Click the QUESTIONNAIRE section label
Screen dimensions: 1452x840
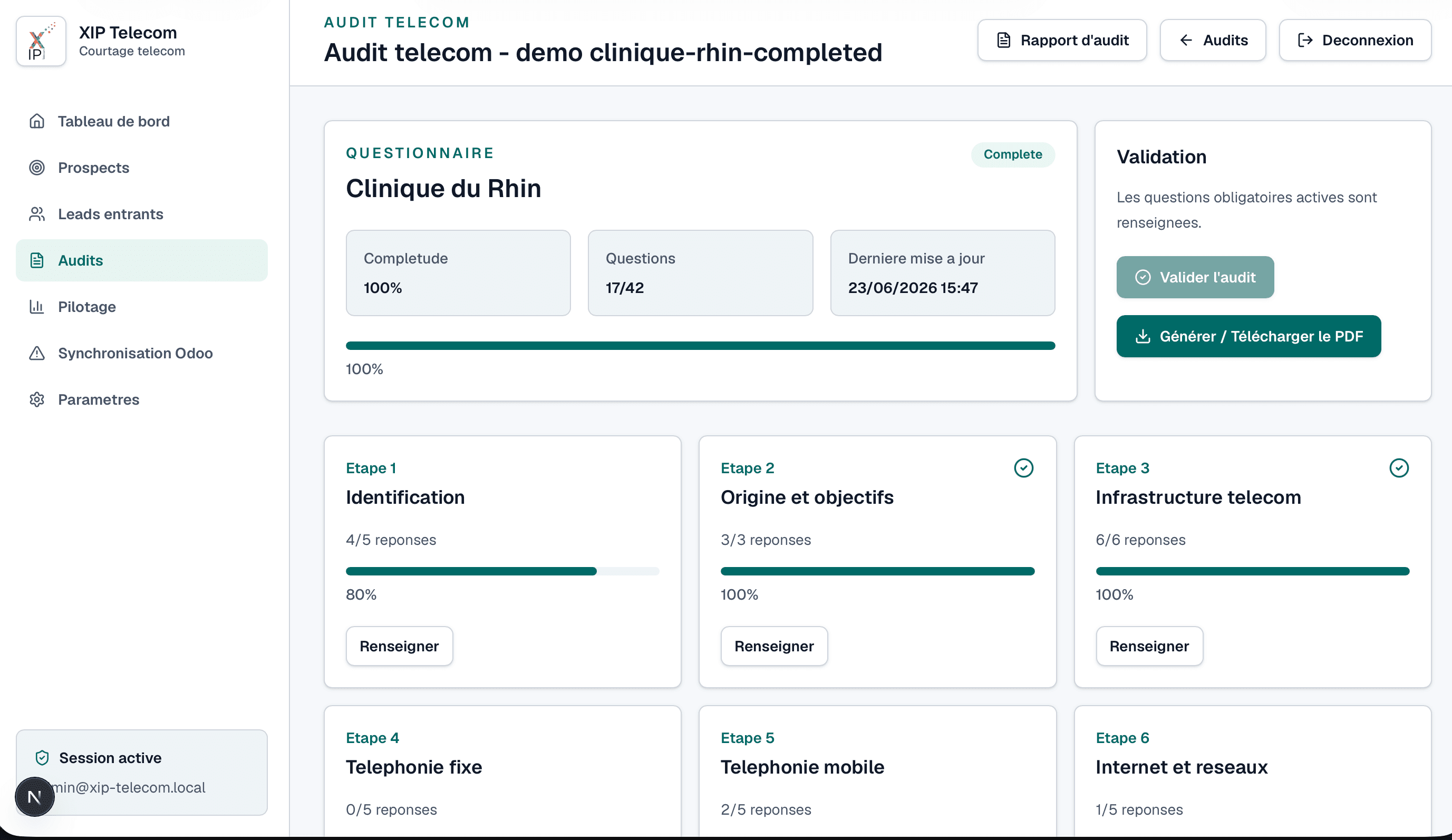pos(420,153)
